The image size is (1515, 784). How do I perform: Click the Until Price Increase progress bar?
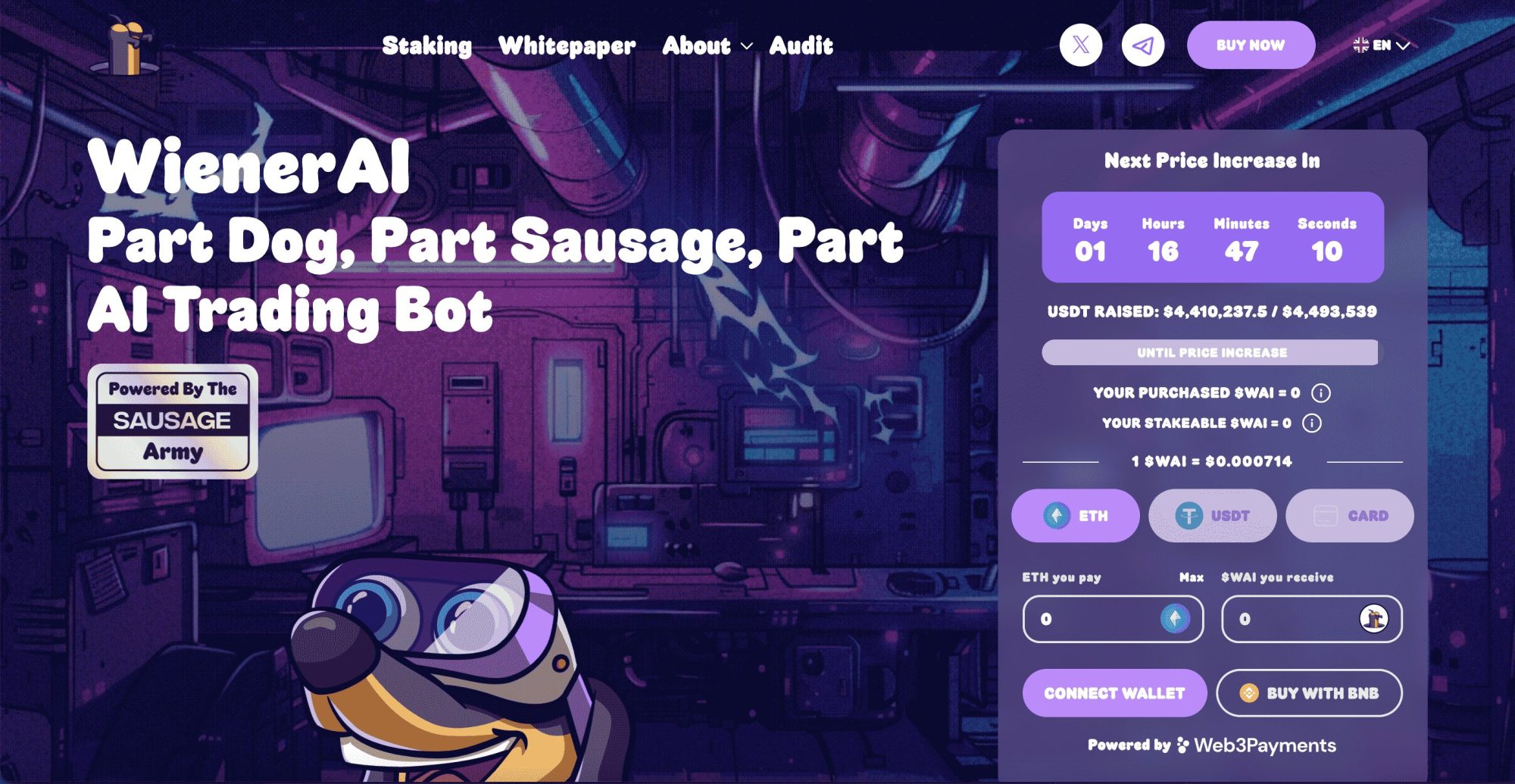[x=1212, y=352]
